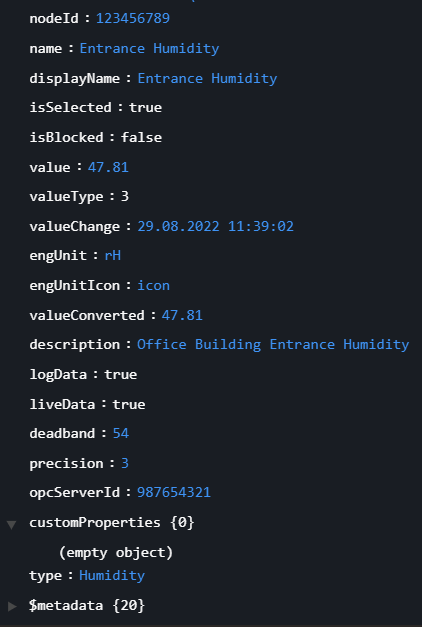Click the engUnitIcon value icon
The image size is (422, 627).
click(154, 286)
